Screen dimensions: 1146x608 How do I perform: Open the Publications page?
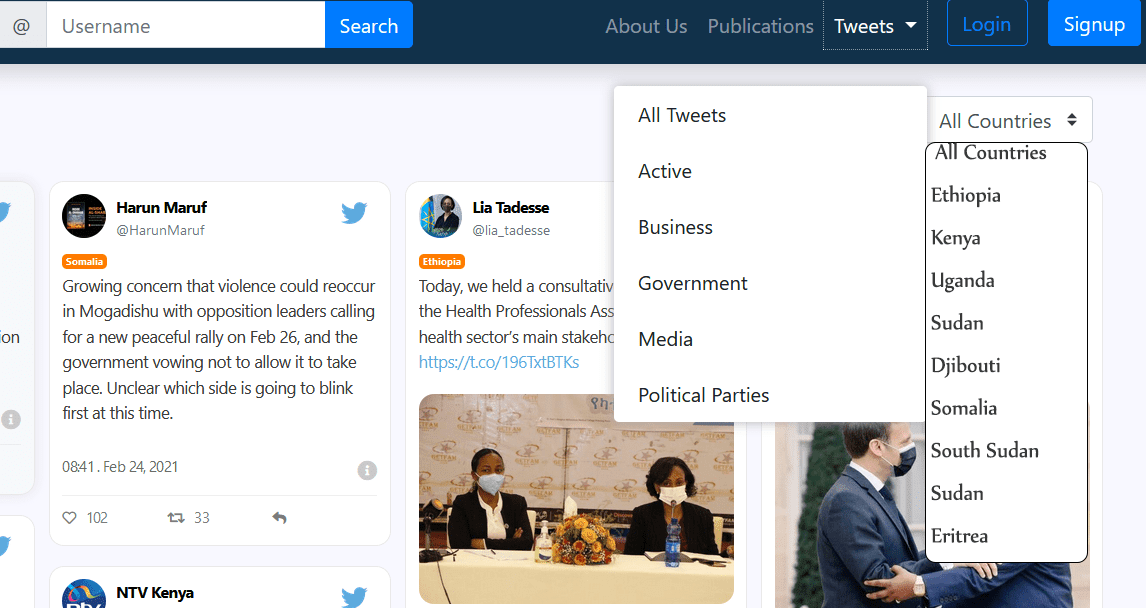click(760, 26)
